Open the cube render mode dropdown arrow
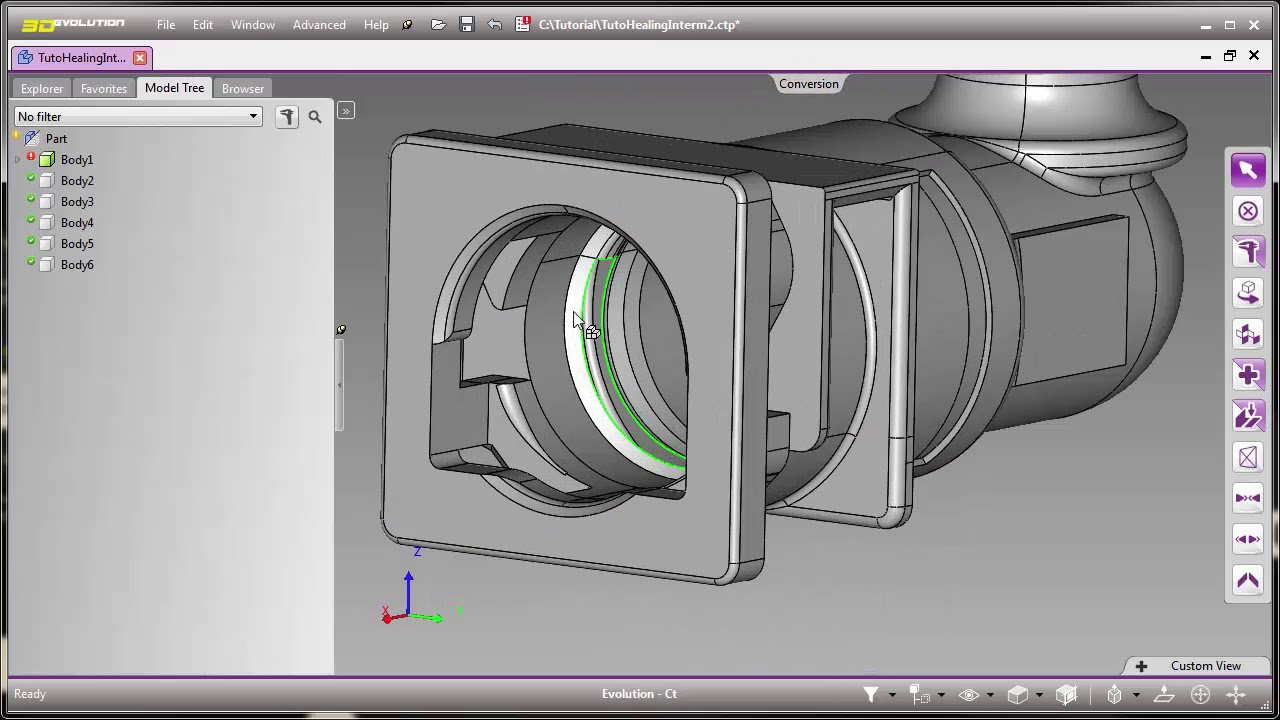The height and width of the screenshot is (720, 1280). point(1039,695)
